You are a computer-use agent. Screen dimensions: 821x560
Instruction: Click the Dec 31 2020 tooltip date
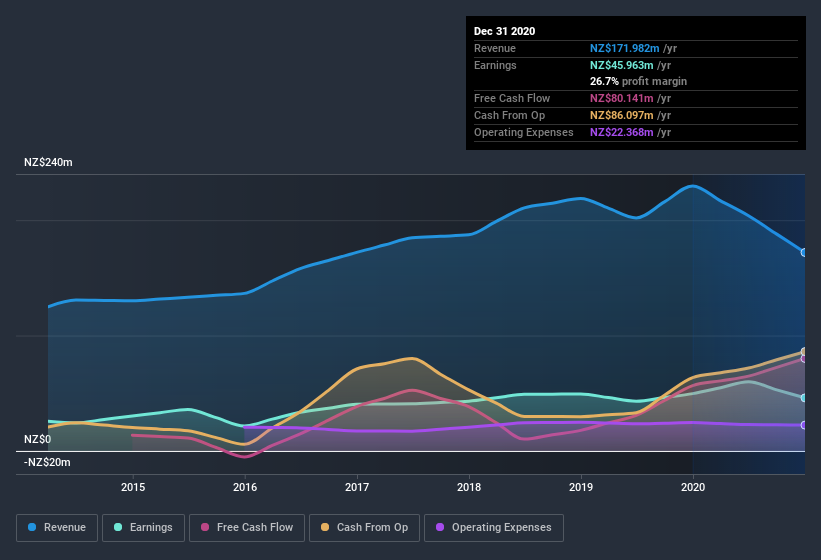[505, 31]
